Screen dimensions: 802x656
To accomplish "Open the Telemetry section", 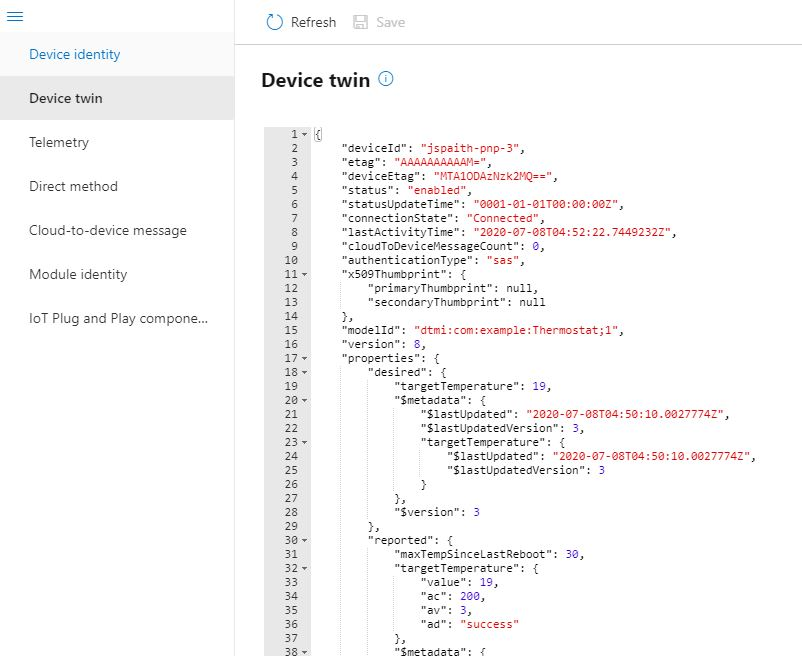I will (x=59, y=142).
